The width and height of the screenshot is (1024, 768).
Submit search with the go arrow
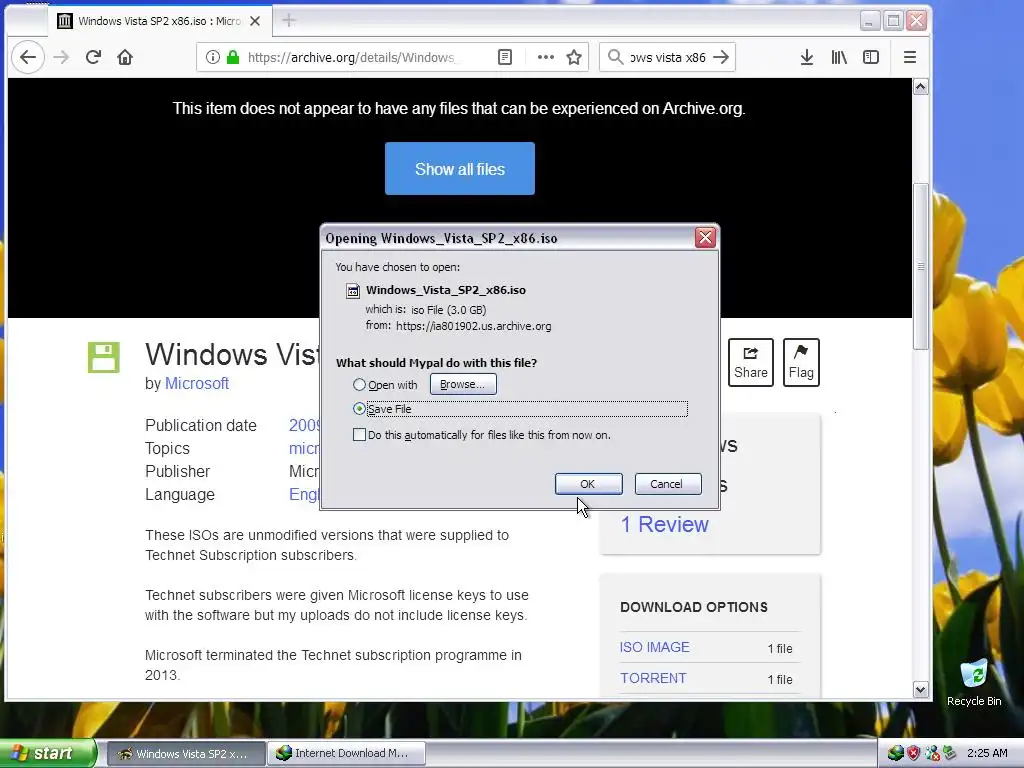(x=721, y=57)
